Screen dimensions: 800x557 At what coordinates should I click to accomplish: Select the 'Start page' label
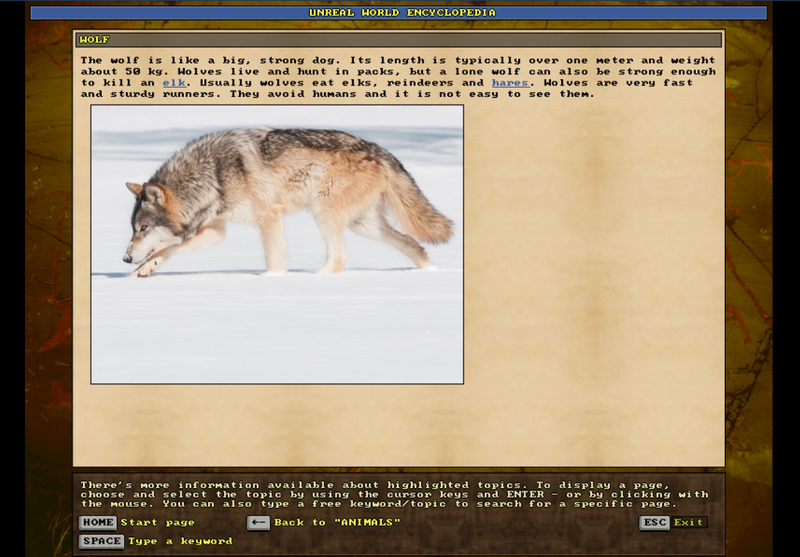point(157,522)
